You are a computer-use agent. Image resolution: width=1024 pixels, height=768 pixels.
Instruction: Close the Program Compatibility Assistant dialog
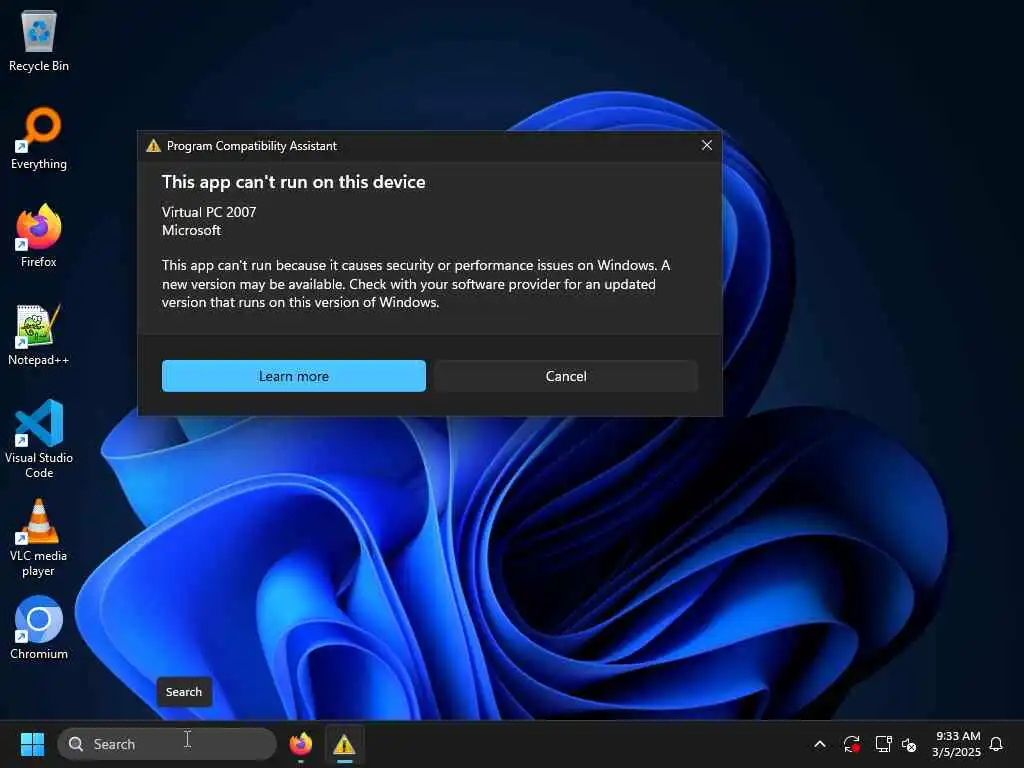point(707,145)
